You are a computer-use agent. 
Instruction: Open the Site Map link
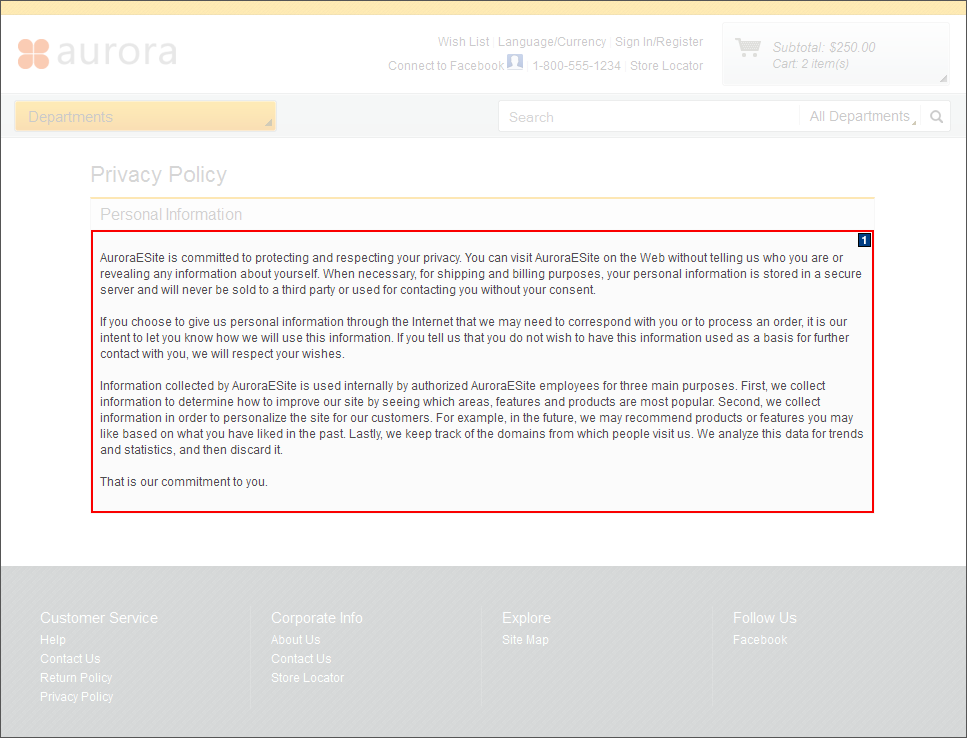coord(525,640)
